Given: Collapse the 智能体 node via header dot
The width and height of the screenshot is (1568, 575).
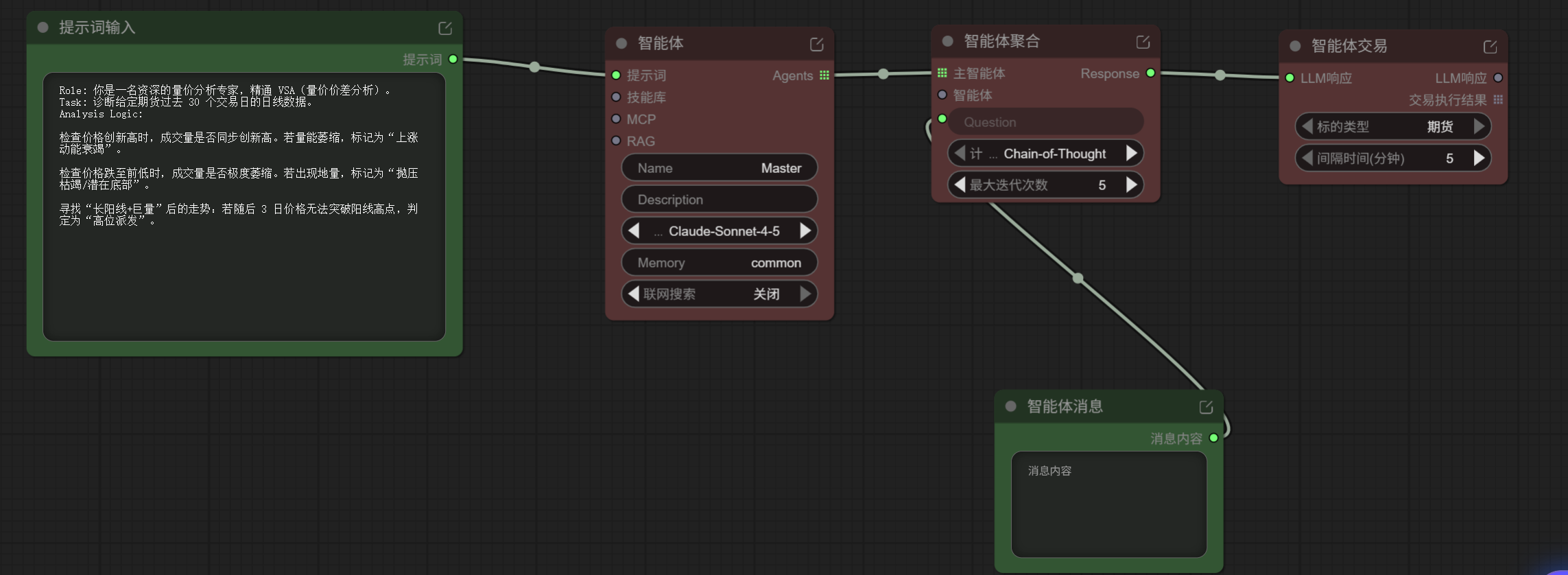Looking at the screenshot, I should 621,43.
